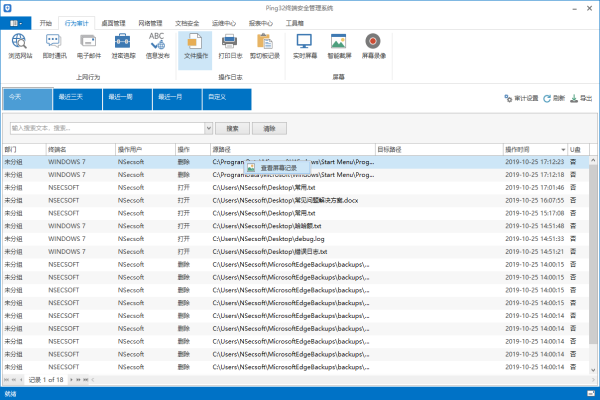
Task: Expand the search box dropdown arrow
Action: point(209,129)
